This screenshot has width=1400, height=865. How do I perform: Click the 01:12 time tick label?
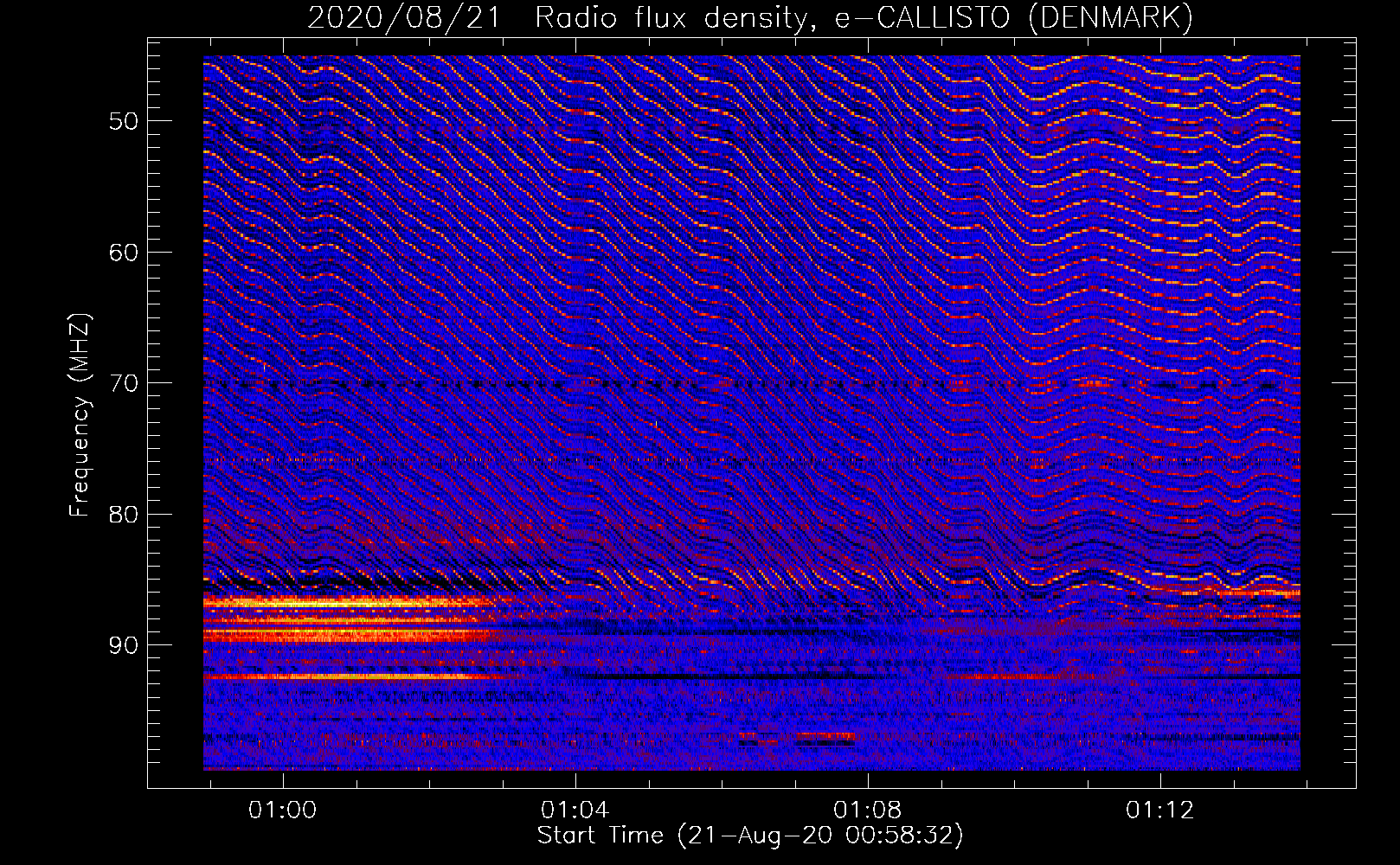point(1159,811)
